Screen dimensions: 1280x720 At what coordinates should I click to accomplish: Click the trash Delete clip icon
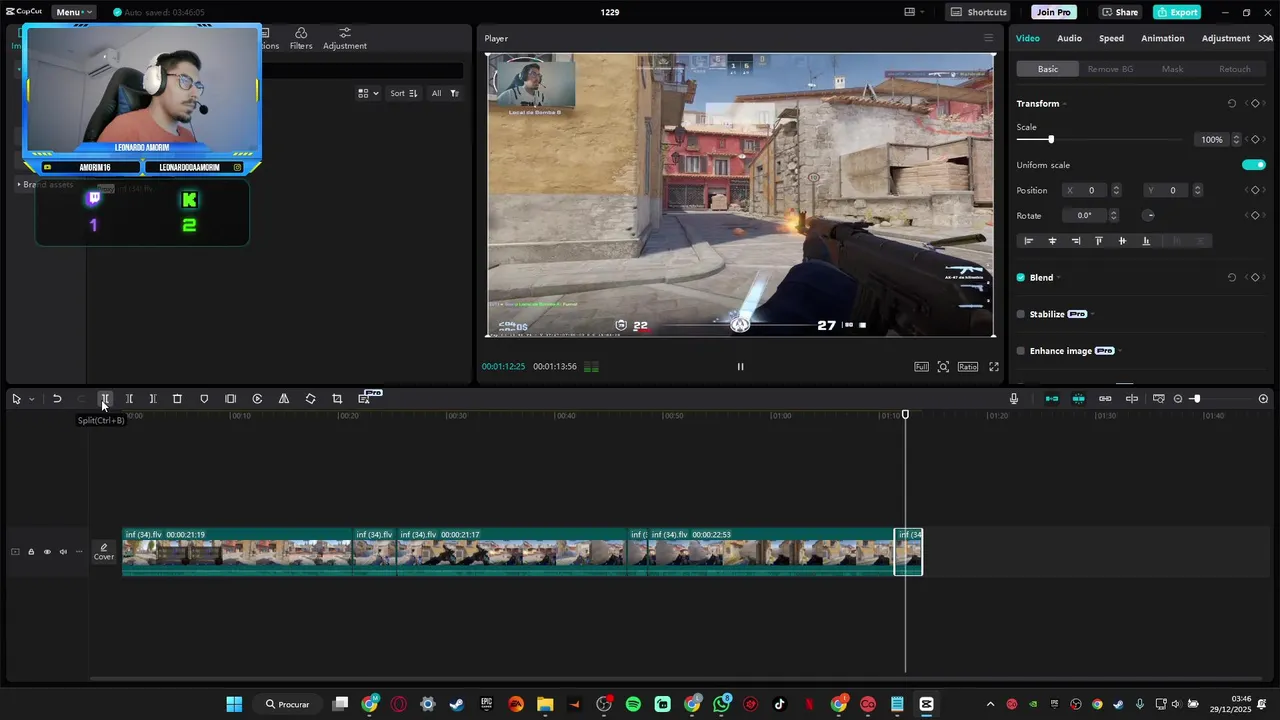coord(177,399)
